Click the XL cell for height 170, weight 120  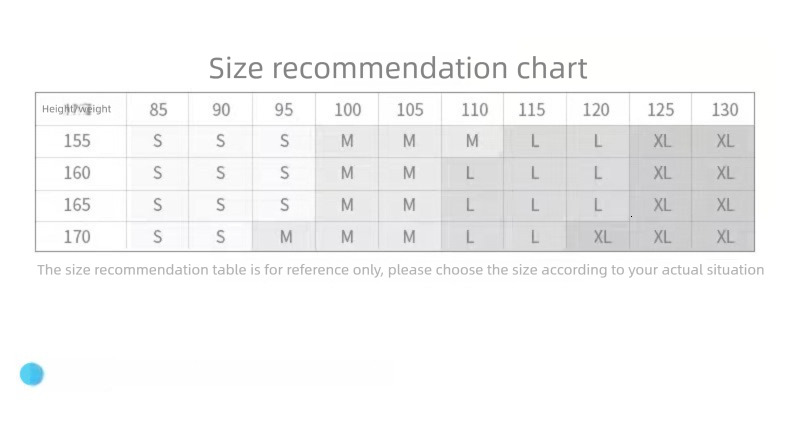[601, 237]
